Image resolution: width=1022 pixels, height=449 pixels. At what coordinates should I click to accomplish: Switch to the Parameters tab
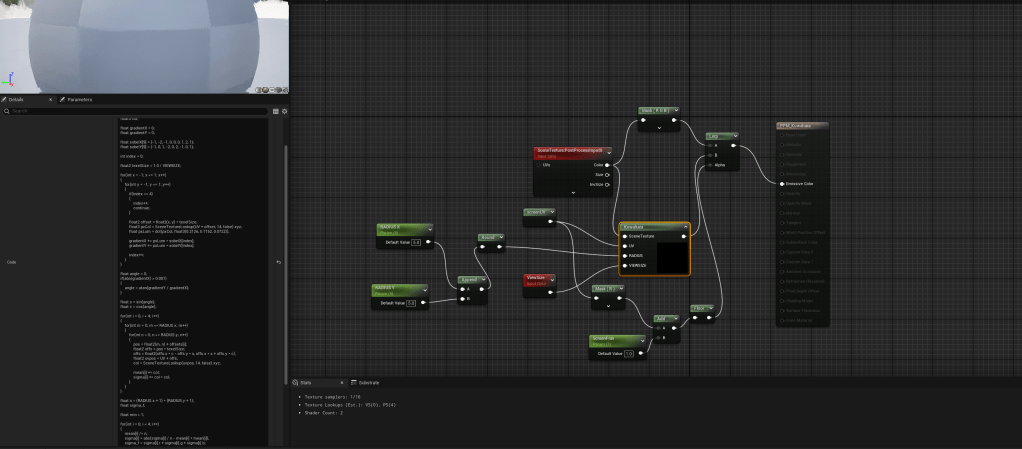pyautogui.click(x=76, y=100)
